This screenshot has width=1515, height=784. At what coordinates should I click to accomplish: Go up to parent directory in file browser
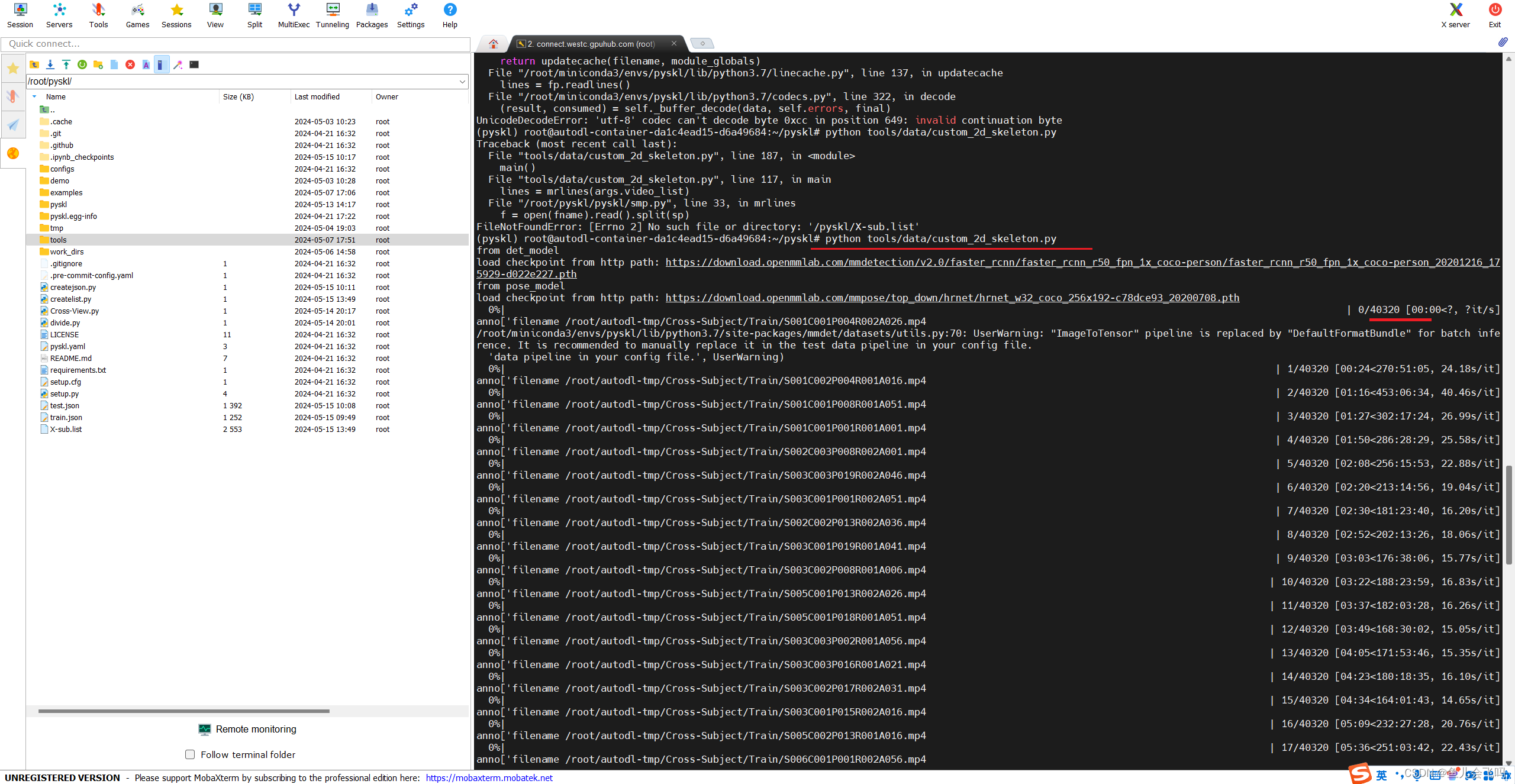pos(34,64)
